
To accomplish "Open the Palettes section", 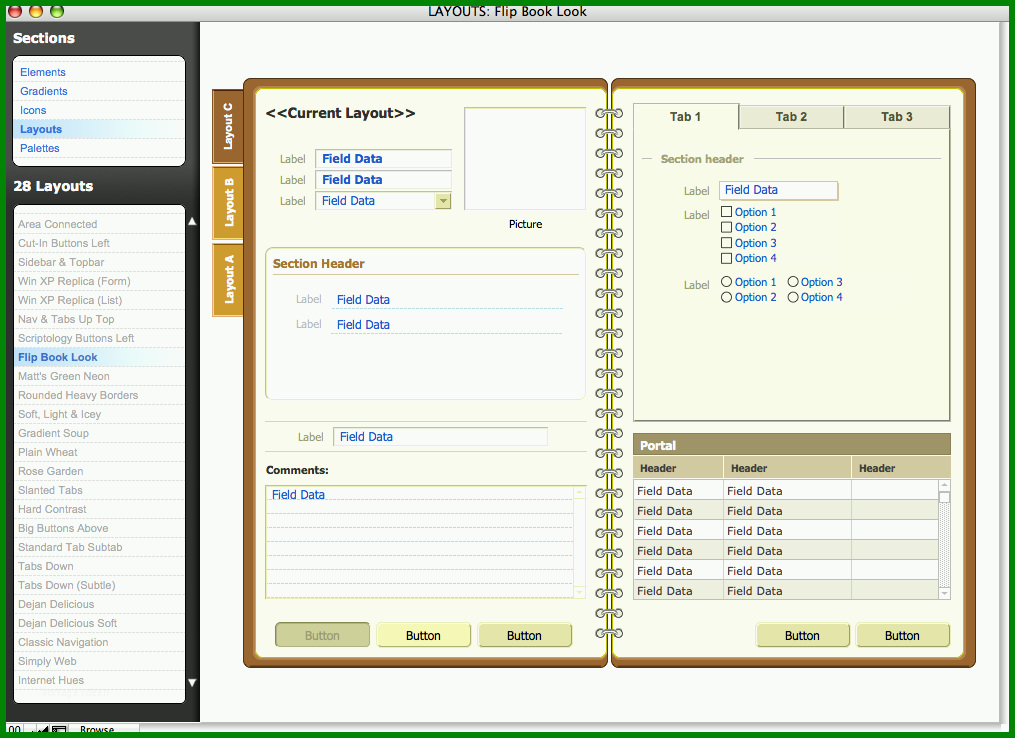I will pos(39,148).
